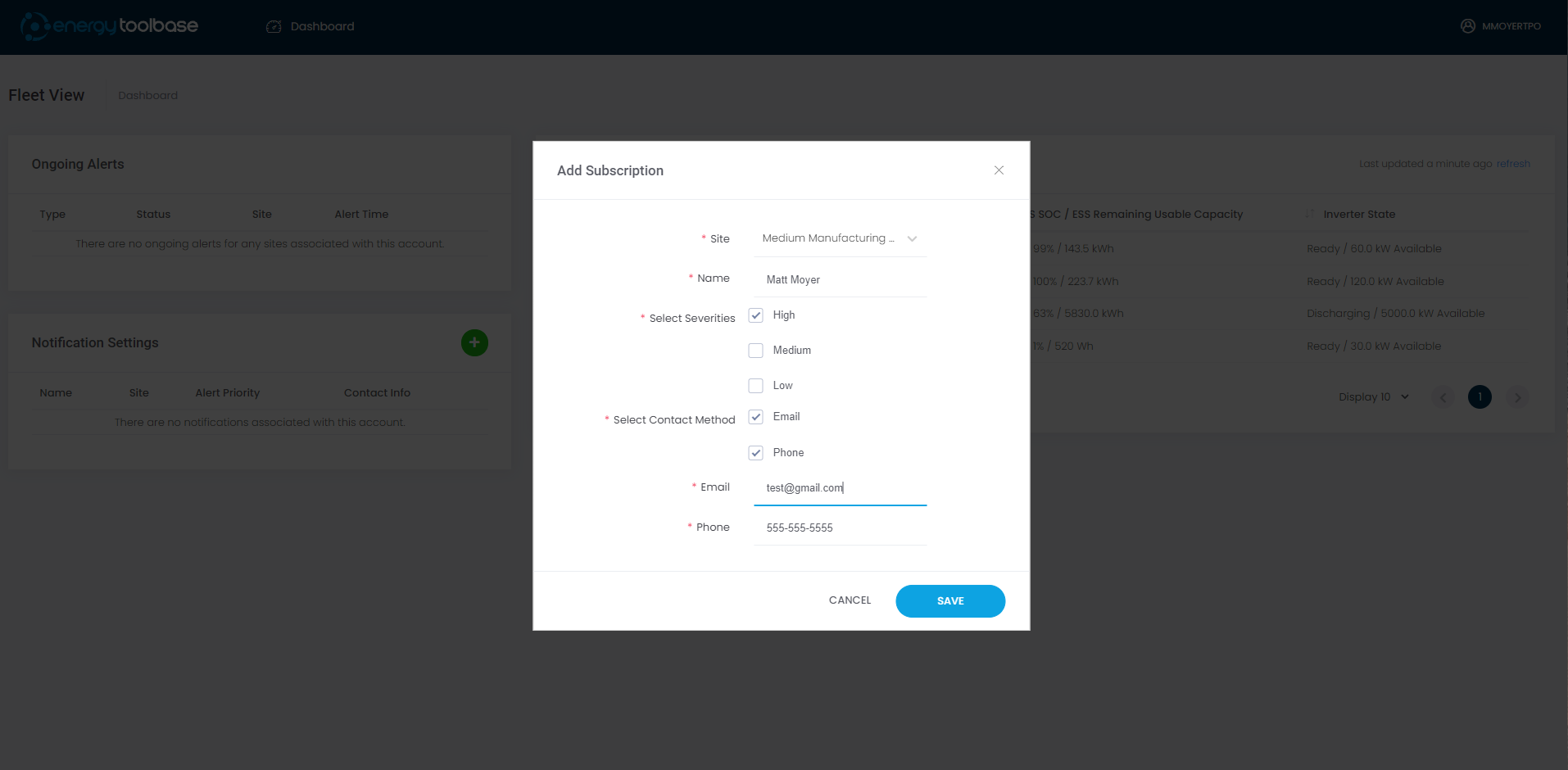Toggle the Email contact method checkbox
Image resolution: width=1568 pixels, height=770 pixels.
tap(756, 417)
